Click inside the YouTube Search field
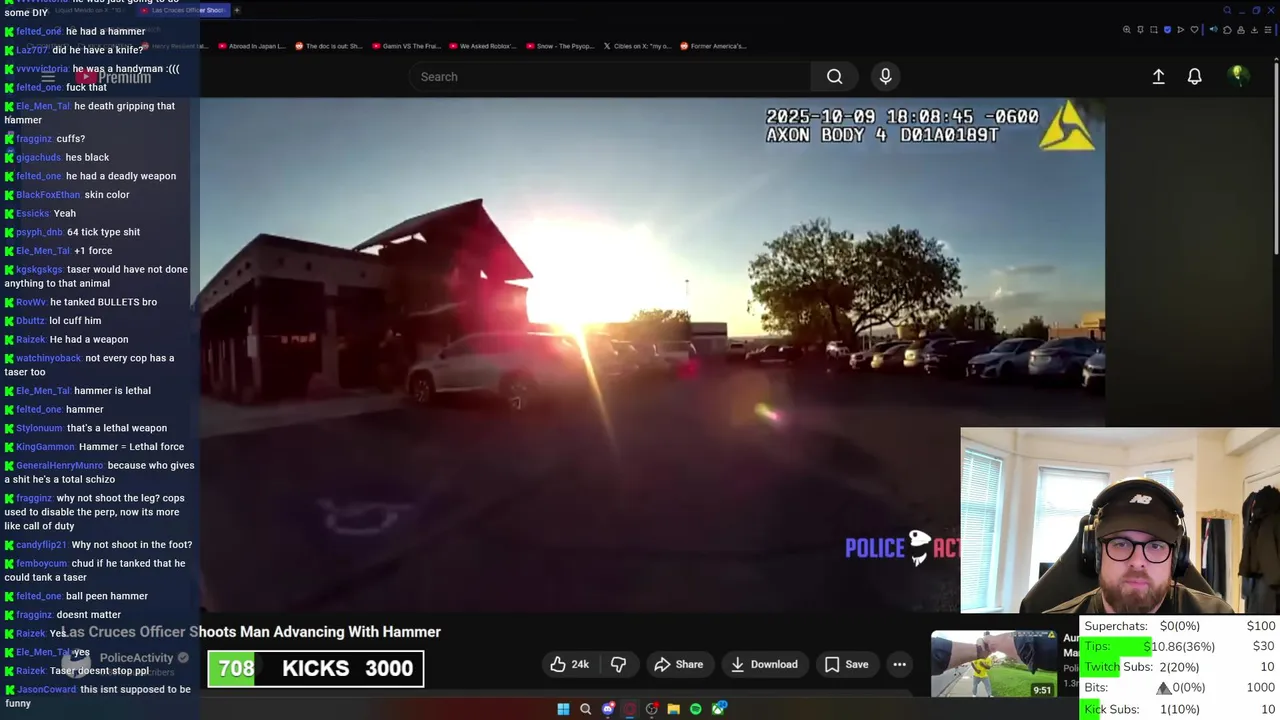 pyautogui.click(x=610, y=76)
